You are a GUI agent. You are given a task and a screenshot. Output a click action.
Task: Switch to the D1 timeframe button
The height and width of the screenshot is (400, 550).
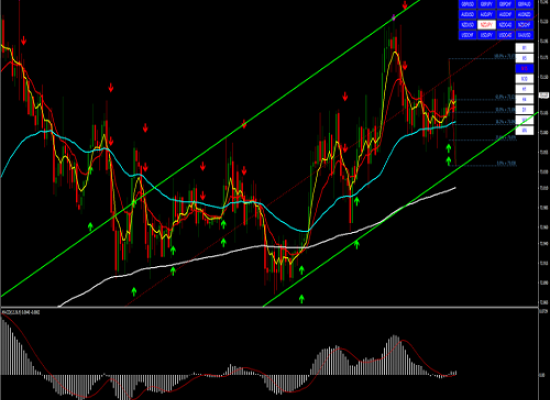pos(524,110)
